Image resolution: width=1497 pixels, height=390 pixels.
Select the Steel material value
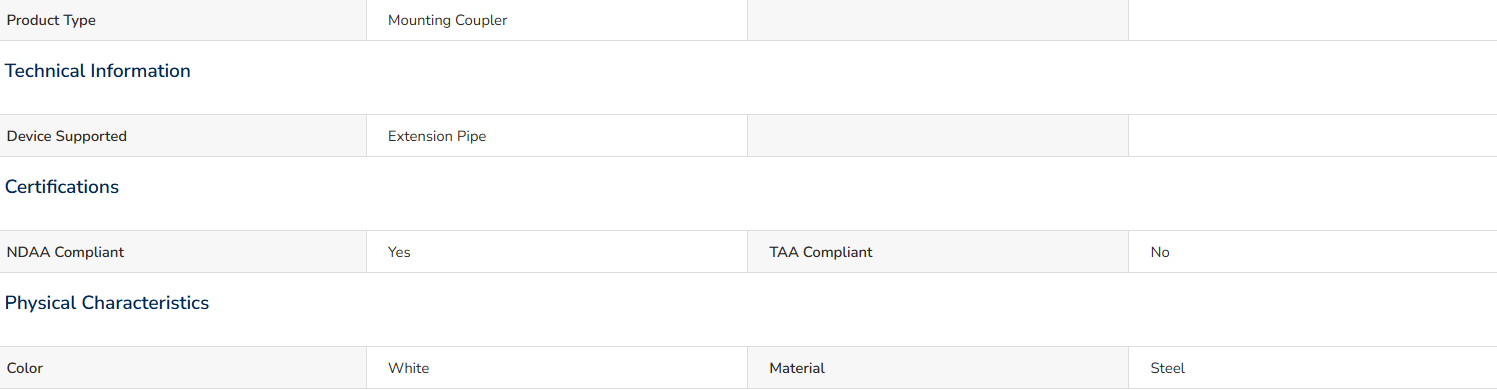pyautogui.click(x=1168, y=368)
